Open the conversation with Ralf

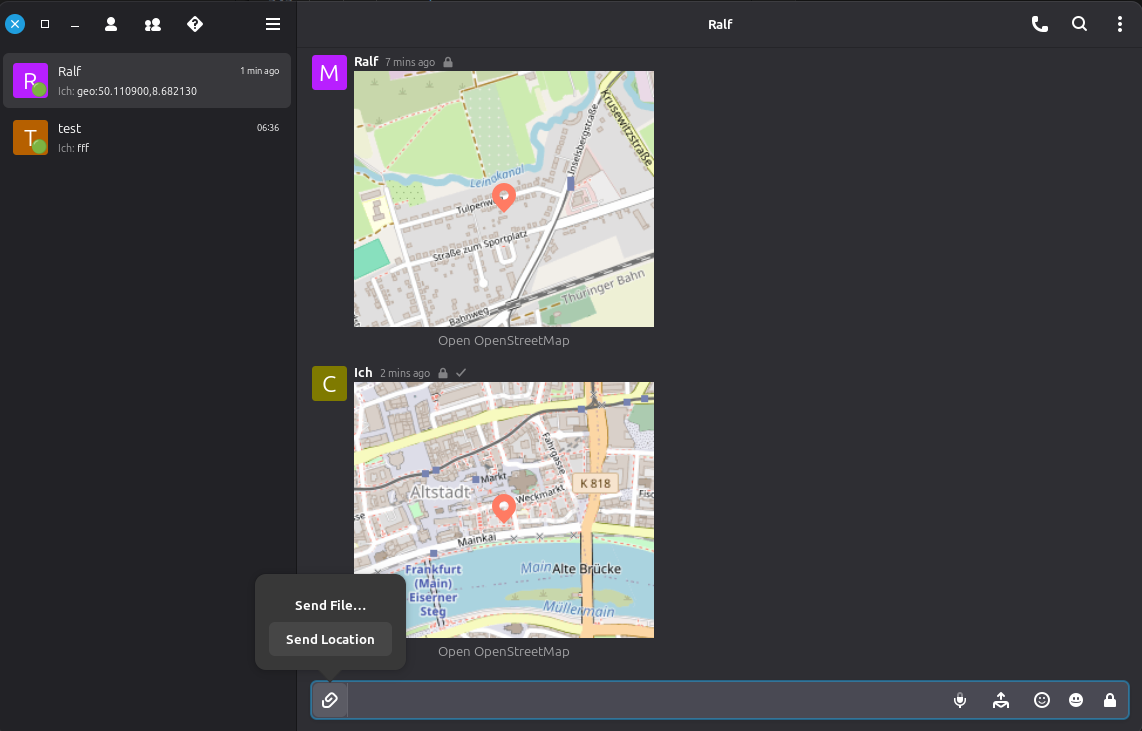(147, 80)
